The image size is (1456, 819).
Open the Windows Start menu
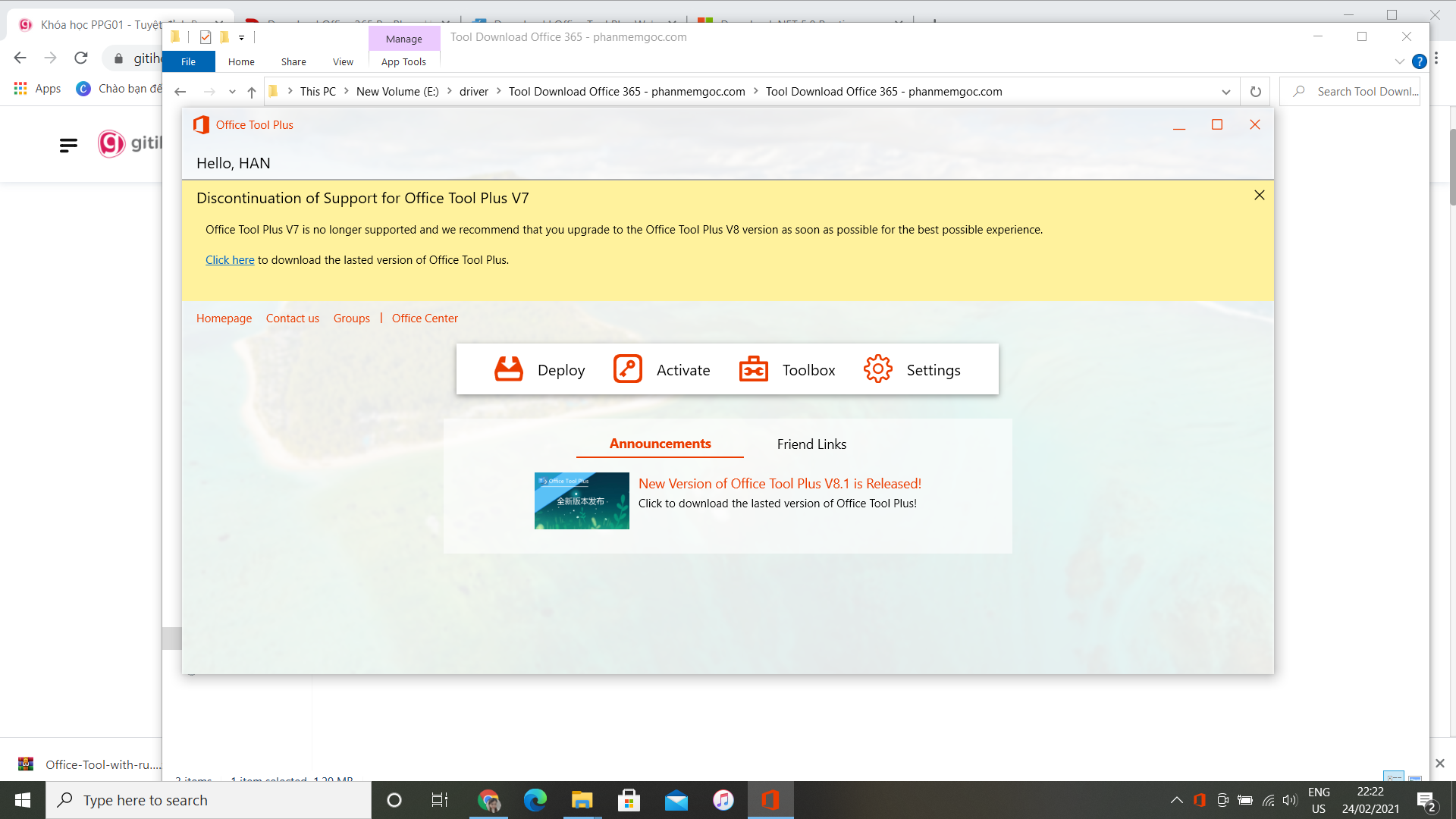coord(23,800)
